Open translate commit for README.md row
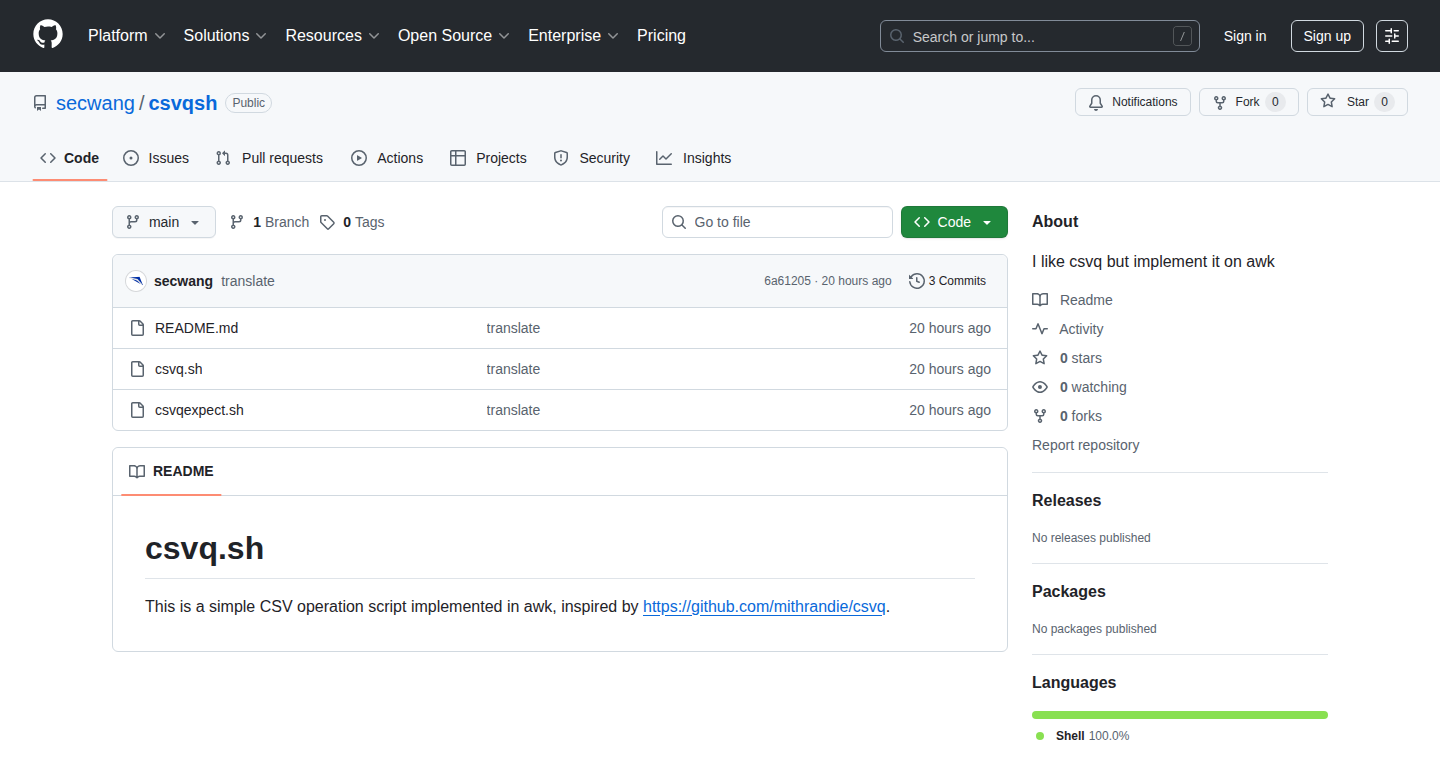Viewport: 1440px width, 761px height. [x=513, y=328]
